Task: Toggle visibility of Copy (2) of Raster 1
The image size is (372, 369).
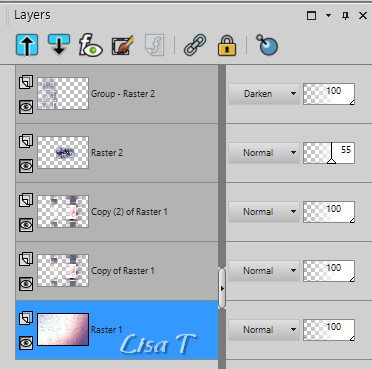Action: pos(26,225)
